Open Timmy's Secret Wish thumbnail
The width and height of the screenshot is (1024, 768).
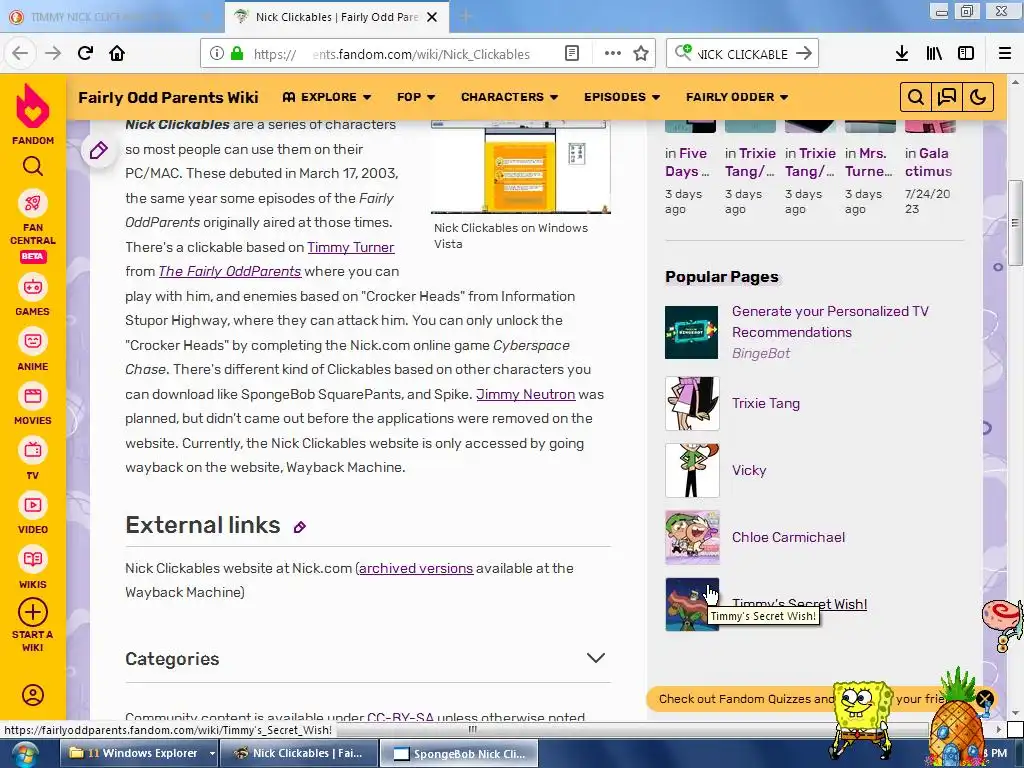(x=692, y=604)
